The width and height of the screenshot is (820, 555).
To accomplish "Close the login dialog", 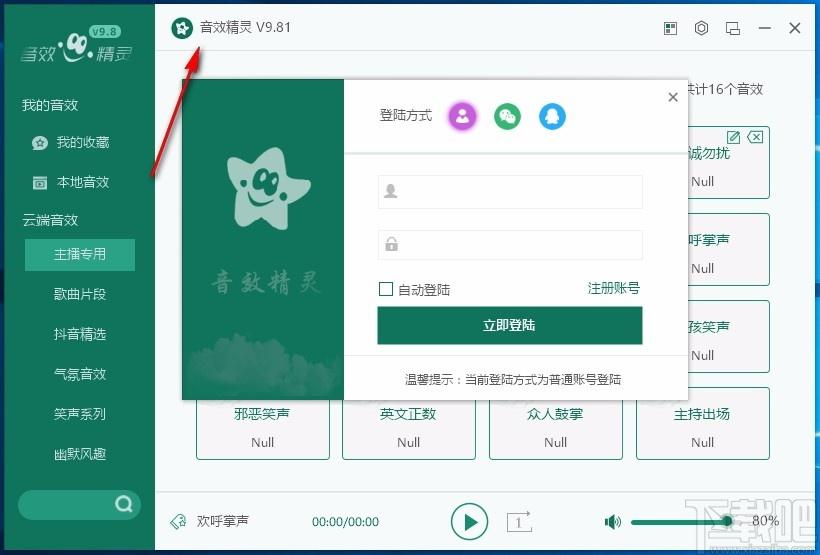I will click(673, 97).
